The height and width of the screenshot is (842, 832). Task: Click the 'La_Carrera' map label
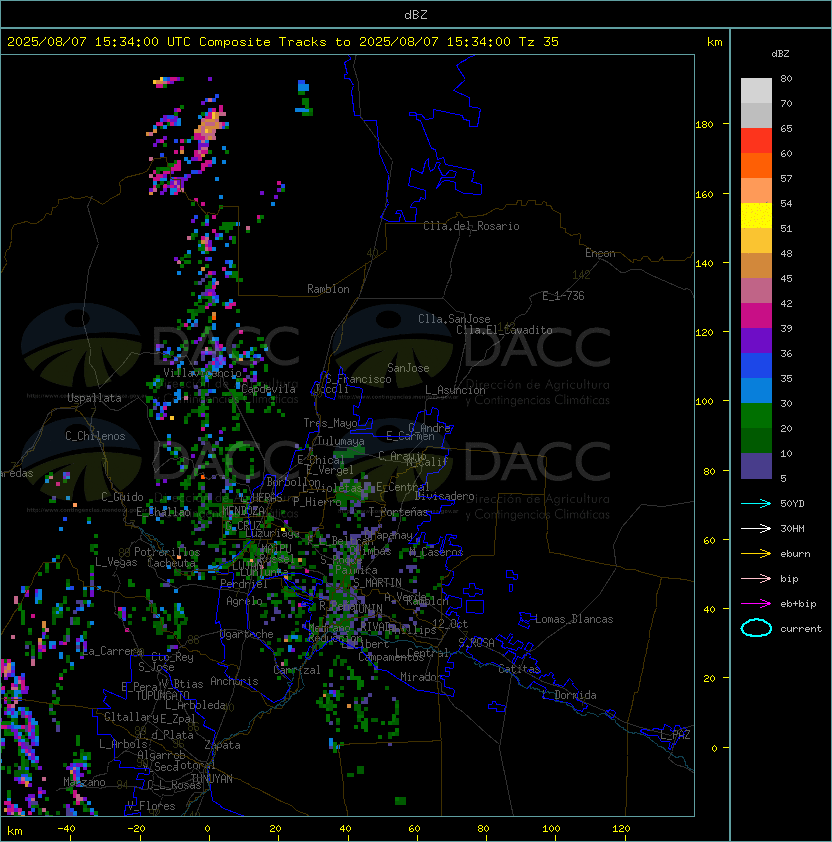click(x=113, y=651)
